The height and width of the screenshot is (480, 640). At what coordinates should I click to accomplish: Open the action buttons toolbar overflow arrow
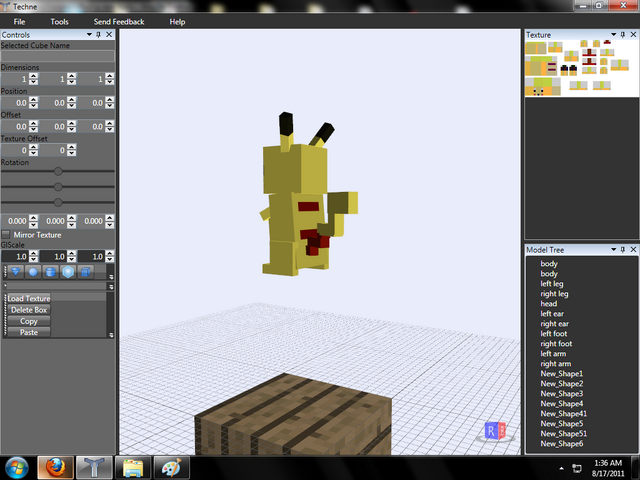click(111, 335)
